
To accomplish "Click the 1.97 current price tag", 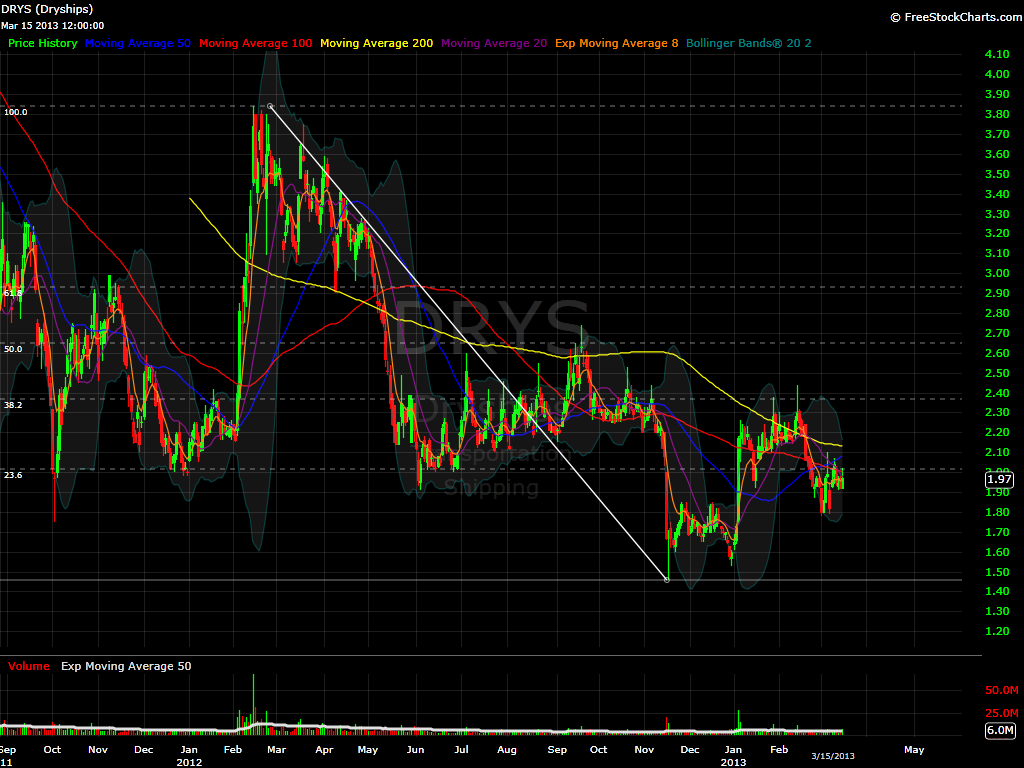I will [1000, 479].
